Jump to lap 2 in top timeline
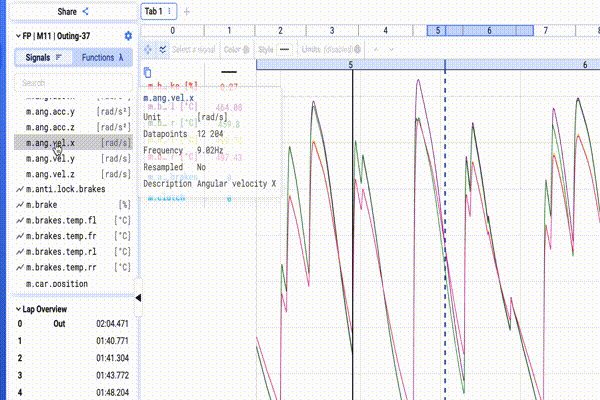Screen dimensions: 600x400 tap(280, 31)
